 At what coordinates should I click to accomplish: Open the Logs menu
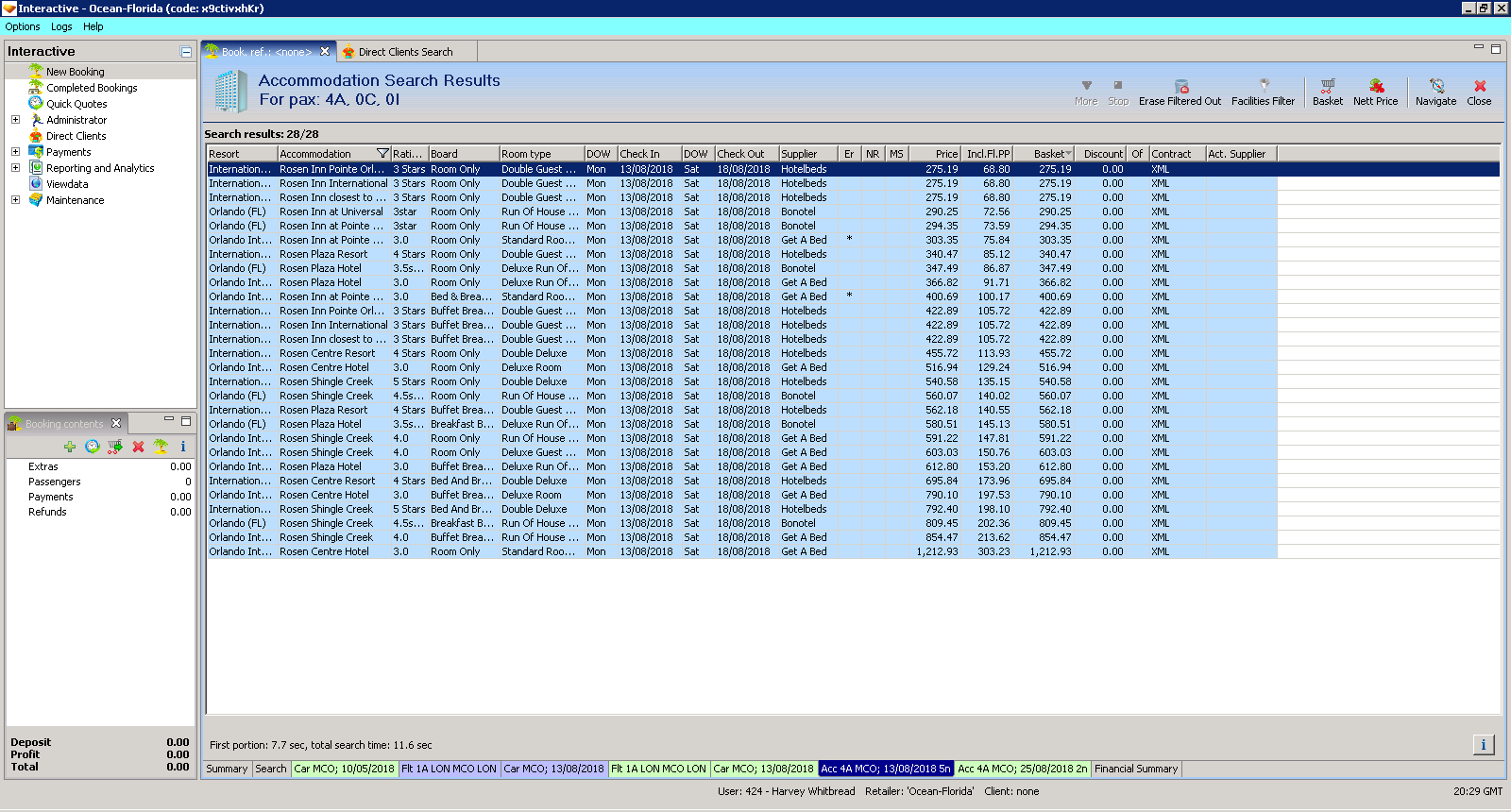pos(61,26)
